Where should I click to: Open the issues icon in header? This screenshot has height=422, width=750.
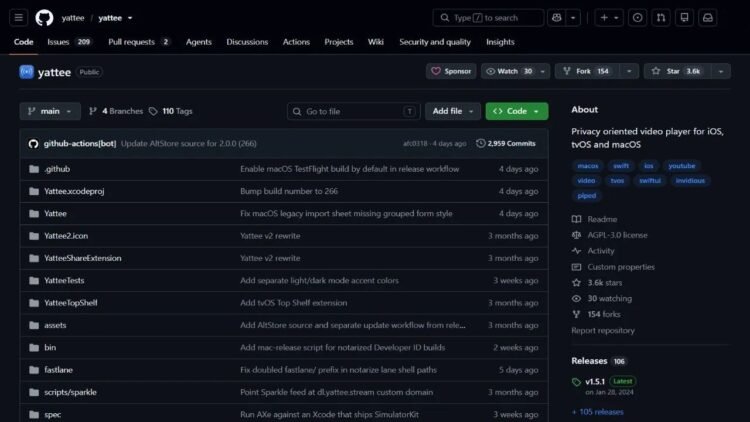point(637,18)
